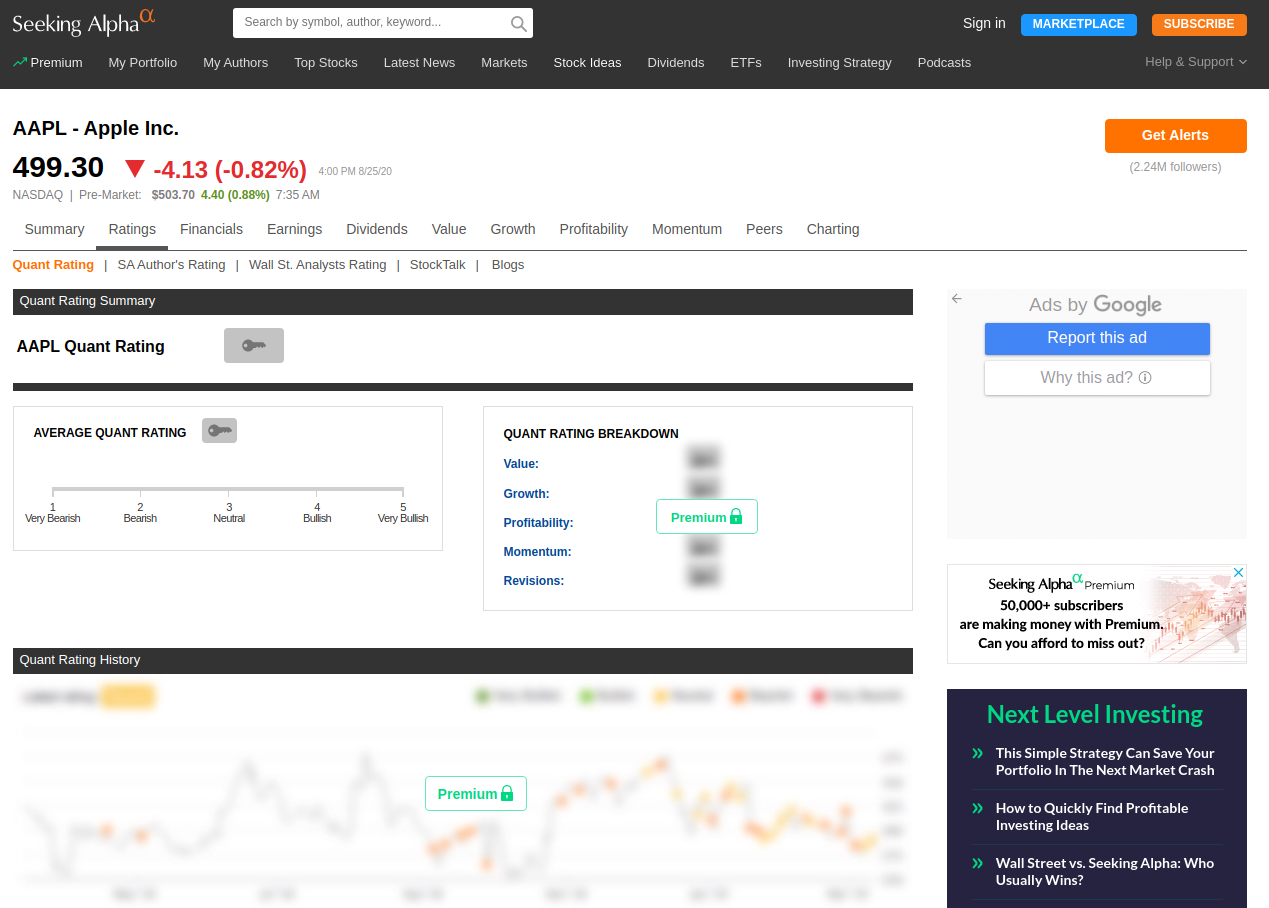The height and width of the screenshot is (908, 1269).
Task: Open SA Author's Rating sub-tab
Action: click(171, 265)
